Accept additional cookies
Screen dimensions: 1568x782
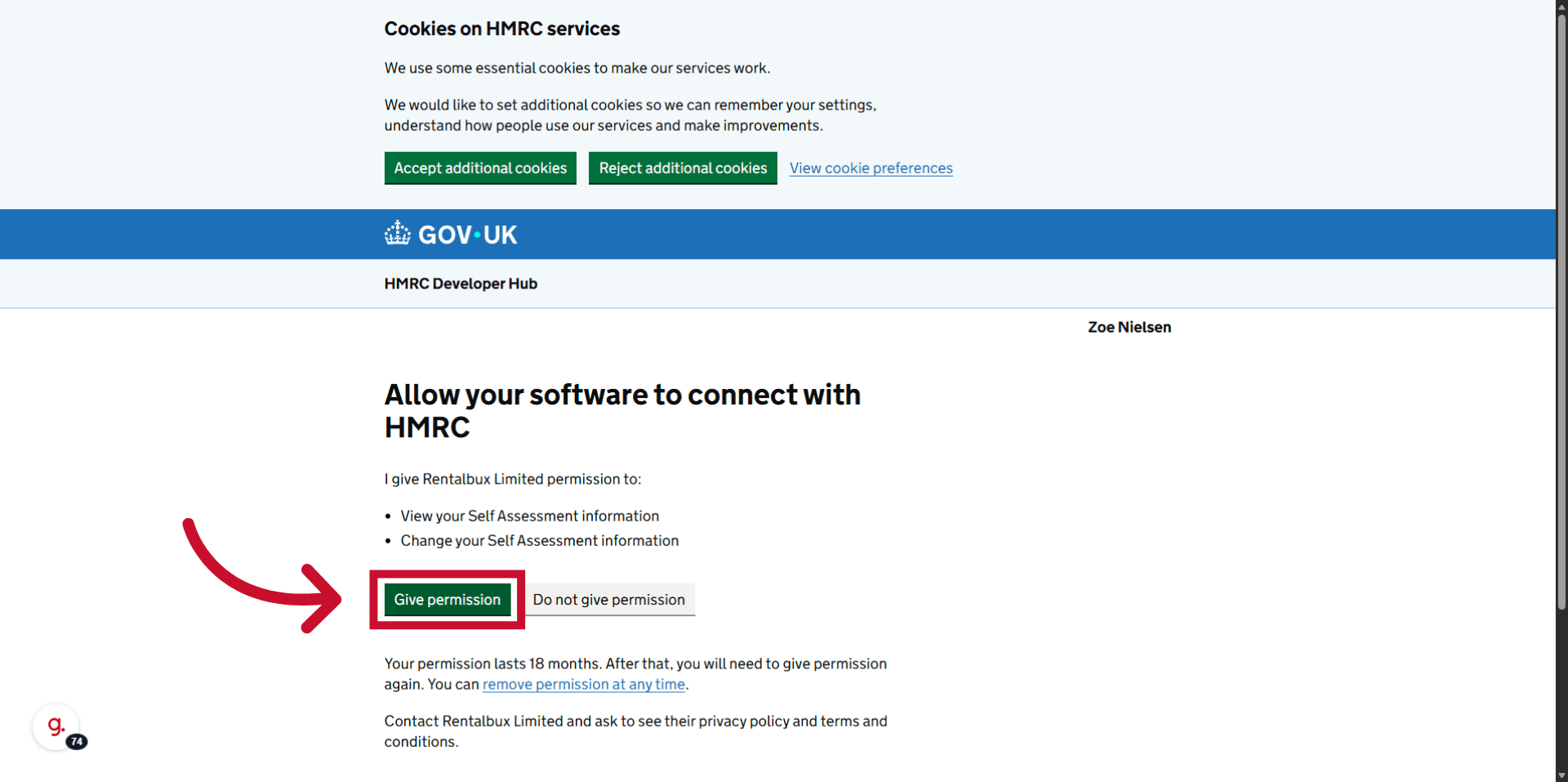pyautogui.click(x=480, y=168)
